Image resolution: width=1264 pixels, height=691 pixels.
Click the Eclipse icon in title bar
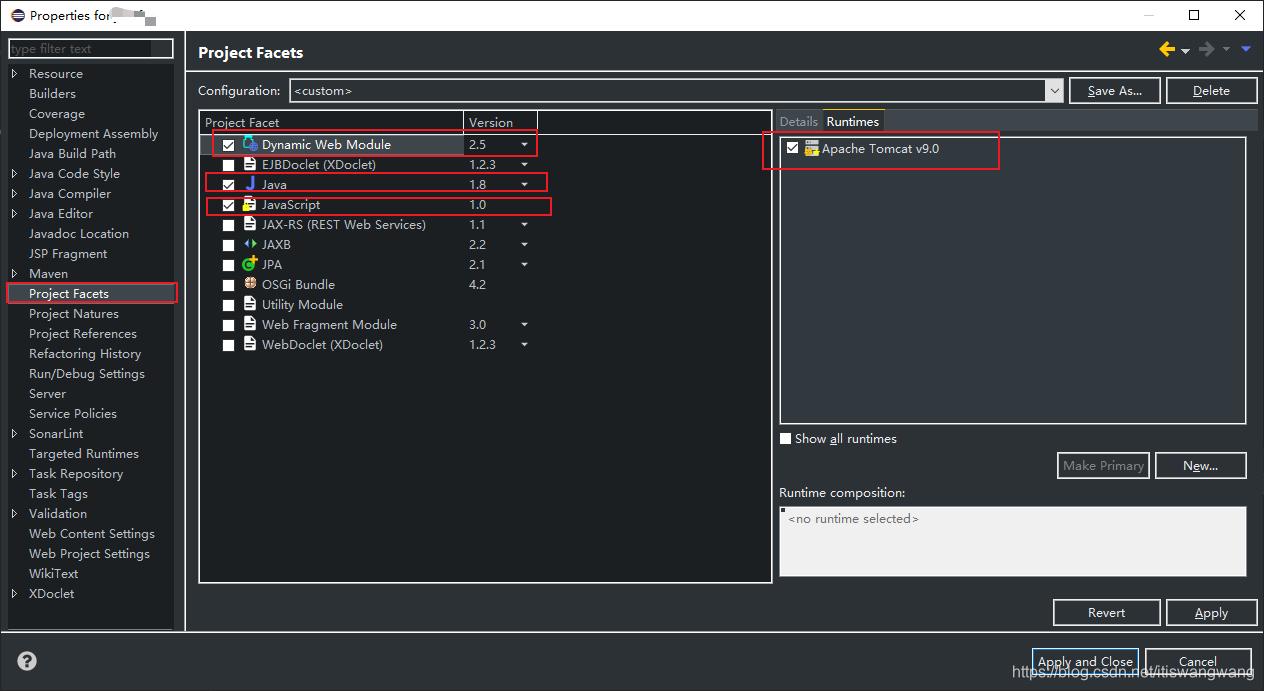[17, 15]
